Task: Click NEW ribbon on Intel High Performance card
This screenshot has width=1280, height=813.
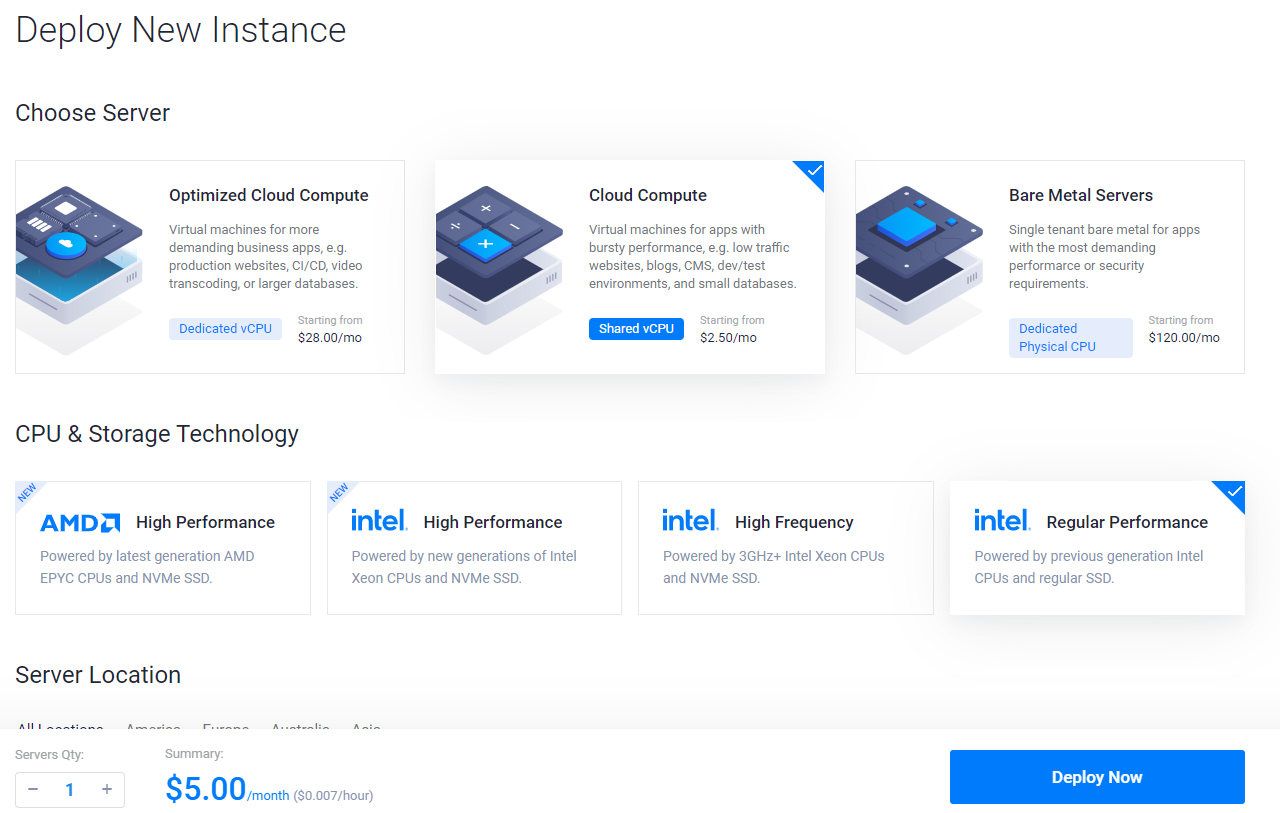Action: point(339,492)
